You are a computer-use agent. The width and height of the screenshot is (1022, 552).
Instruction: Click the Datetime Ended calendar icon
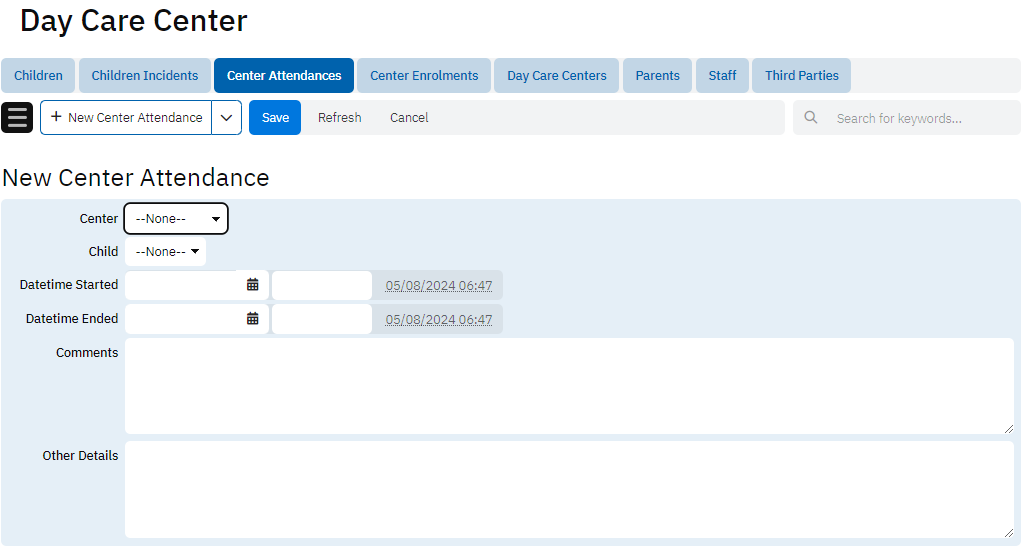click(253, 319)
